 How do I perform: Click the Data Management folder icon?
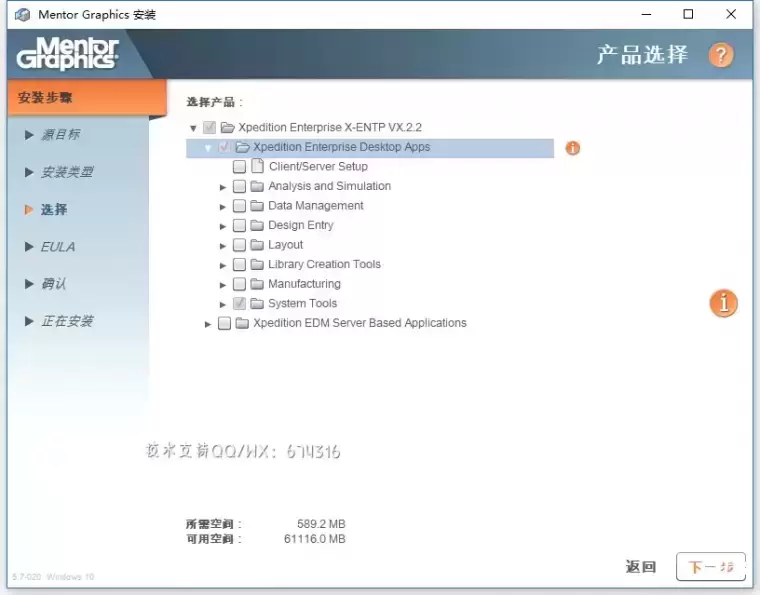click(257, 205)
